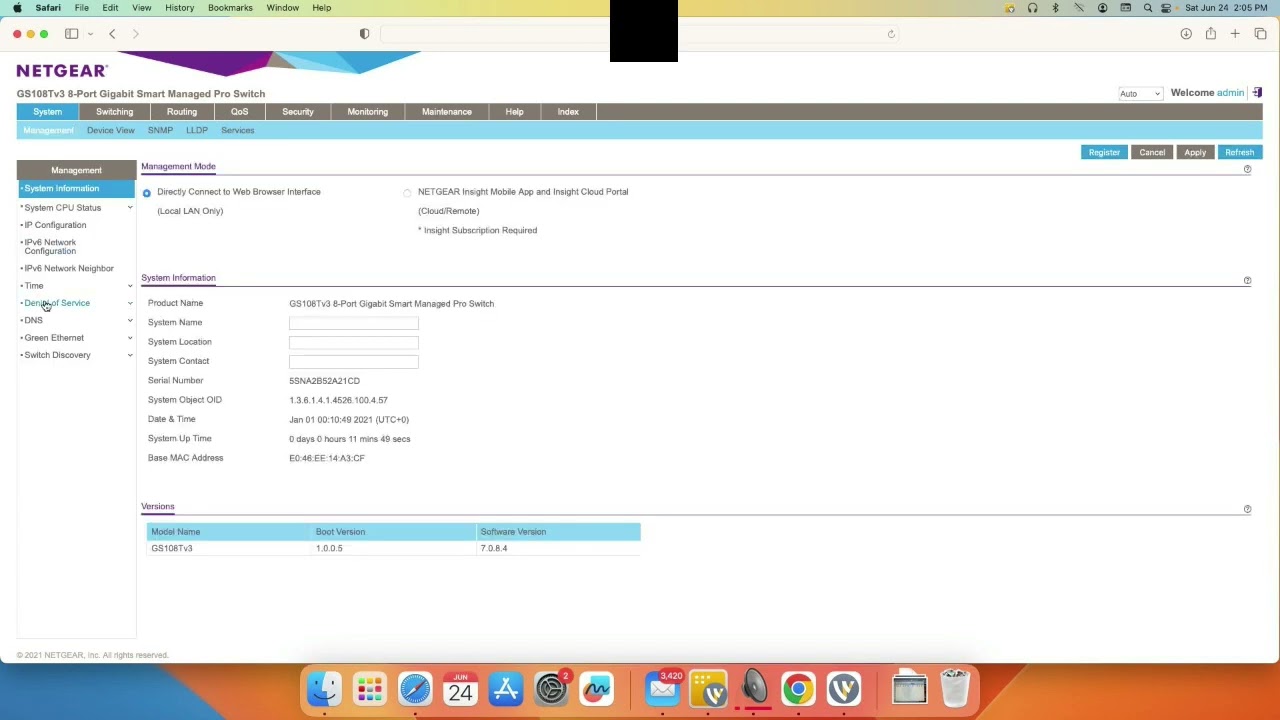Open Freeform from the Dock

(x=597, y=689)
